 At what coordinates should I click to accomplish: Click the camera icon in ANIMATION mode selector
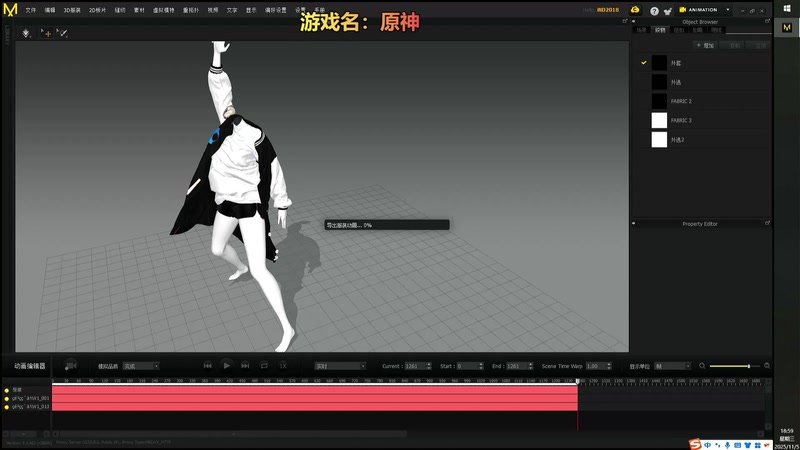pos(683,10)
